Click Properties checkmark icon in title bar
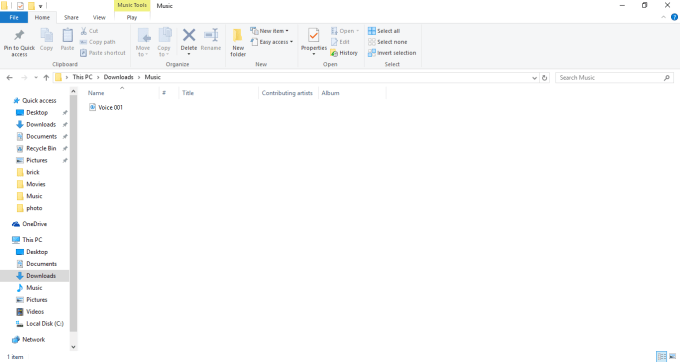 (20, 6)
